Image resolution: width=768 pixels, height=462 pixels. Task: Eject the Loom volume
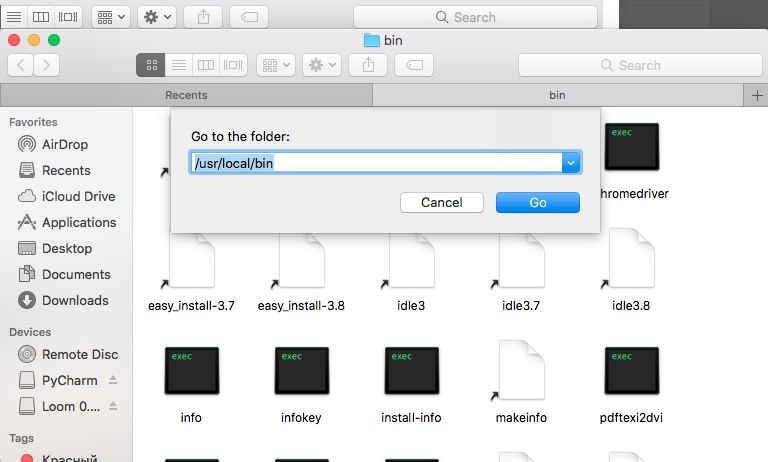pos(113,406)
